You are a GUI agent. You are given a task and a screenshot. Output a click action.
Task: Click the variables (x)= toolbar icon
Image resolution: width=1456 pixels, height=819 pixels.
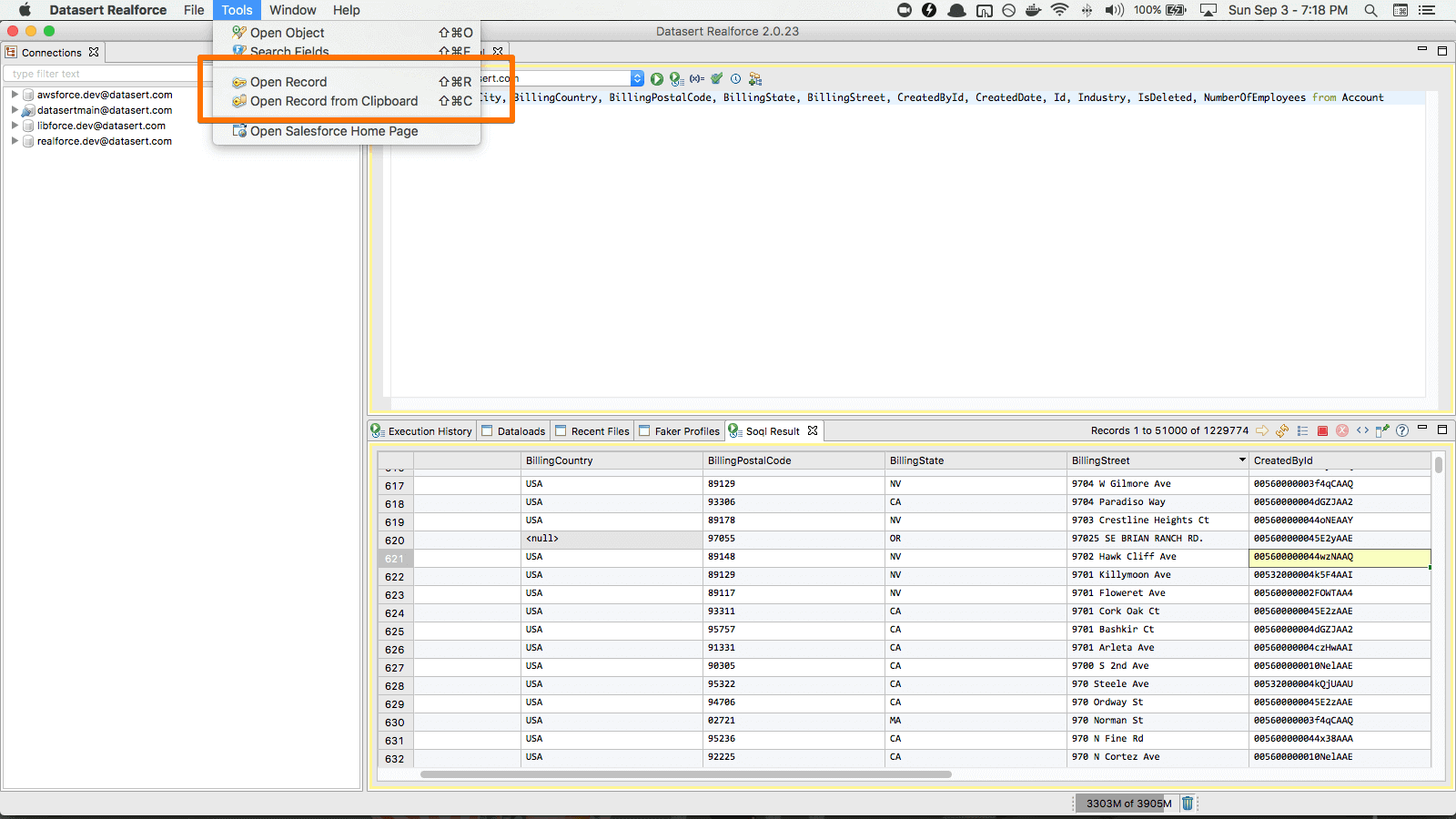697,79
